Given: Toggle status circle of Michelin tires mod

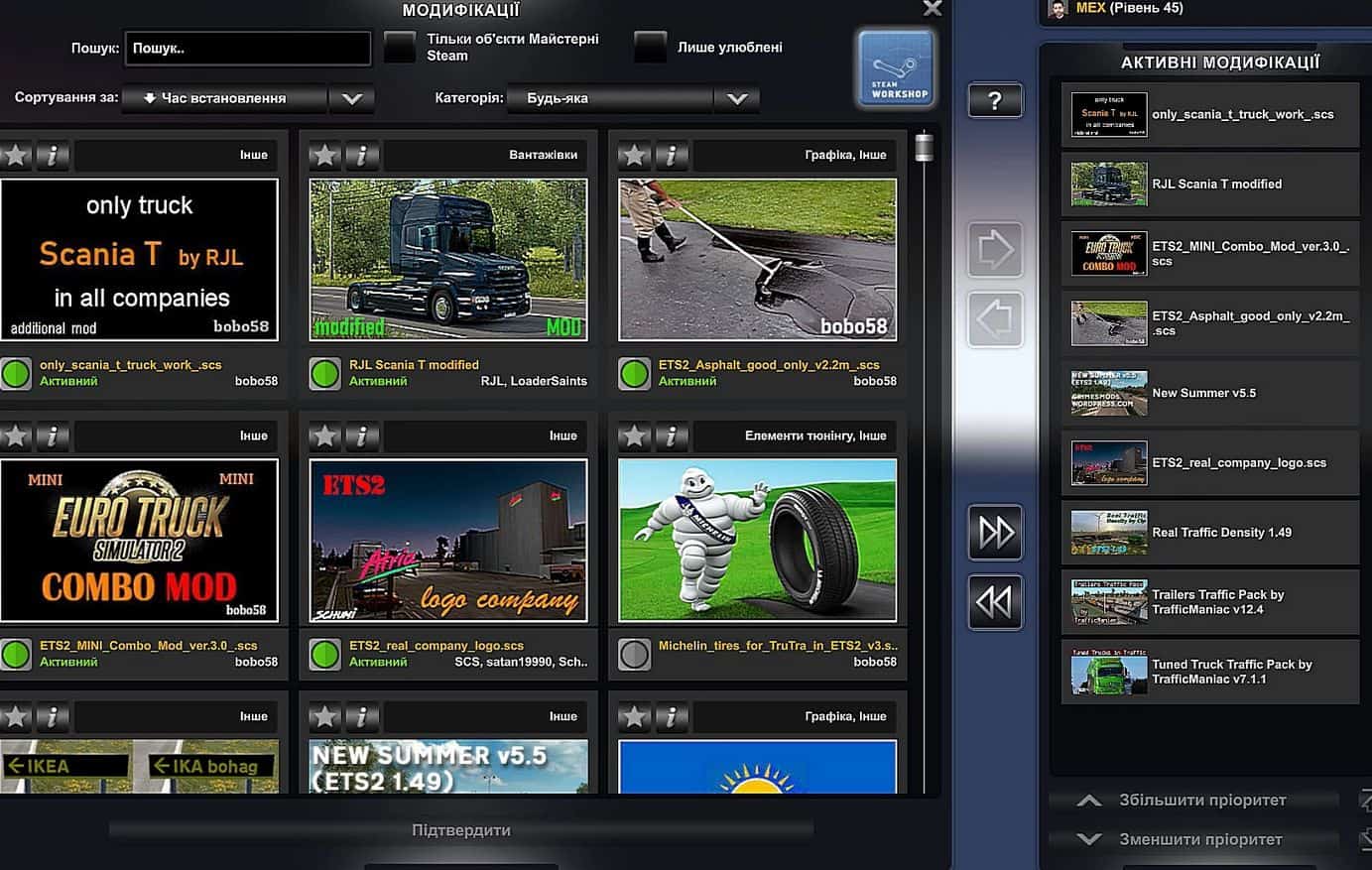Looking at the screenshot, I should 634,654.
